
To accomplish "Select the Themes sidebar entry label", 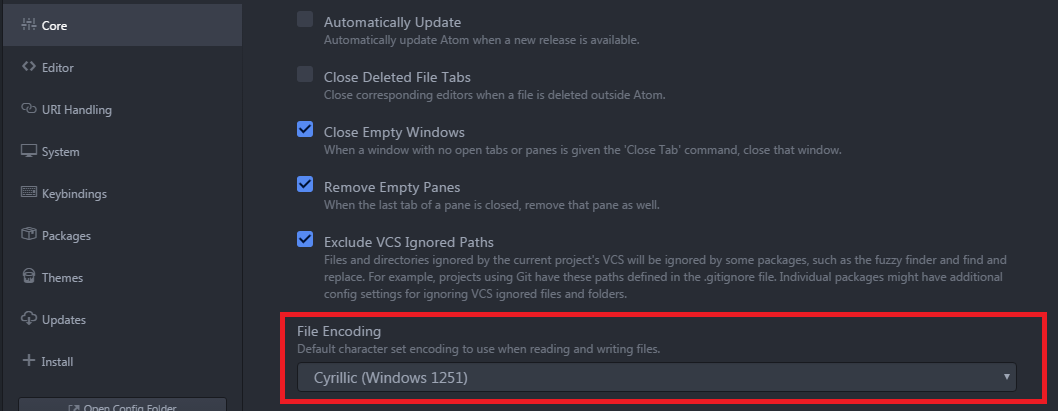I will tap(62, 277).
